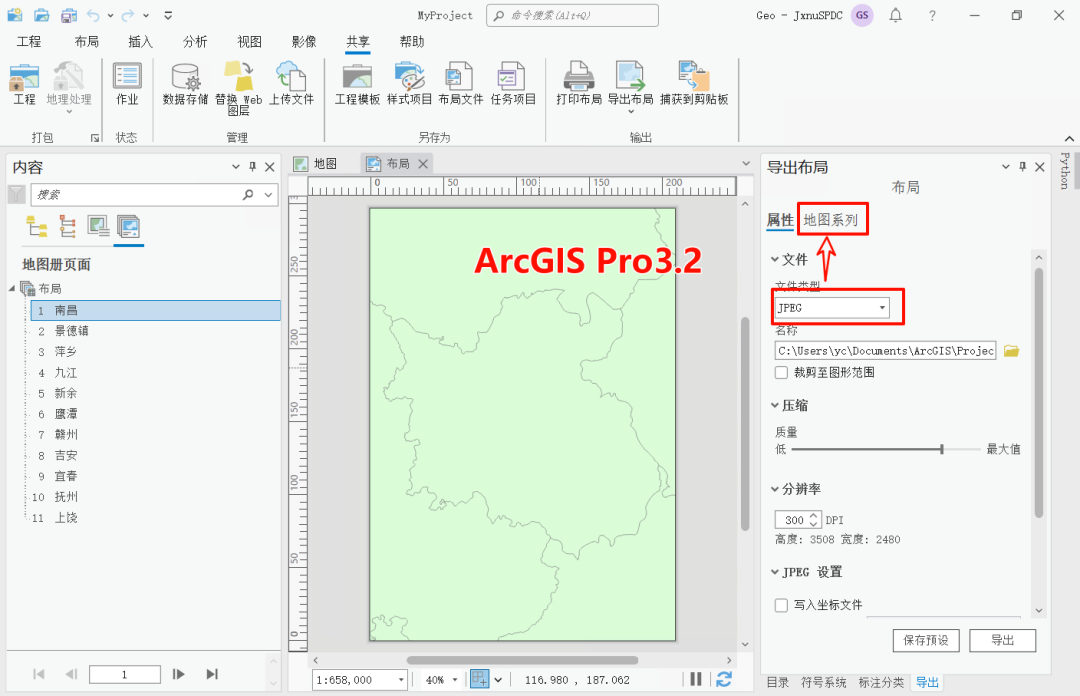
Task: Open the map scale 1:658,000 dropdown
Action: (401, 680)
